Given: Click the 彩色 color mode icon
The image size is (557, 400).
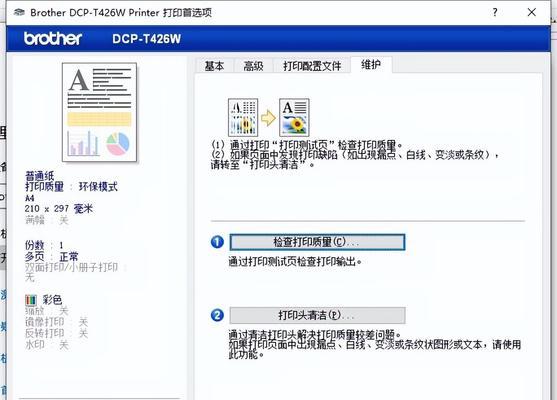Looking at the screenshot, I should pos(31,300).
